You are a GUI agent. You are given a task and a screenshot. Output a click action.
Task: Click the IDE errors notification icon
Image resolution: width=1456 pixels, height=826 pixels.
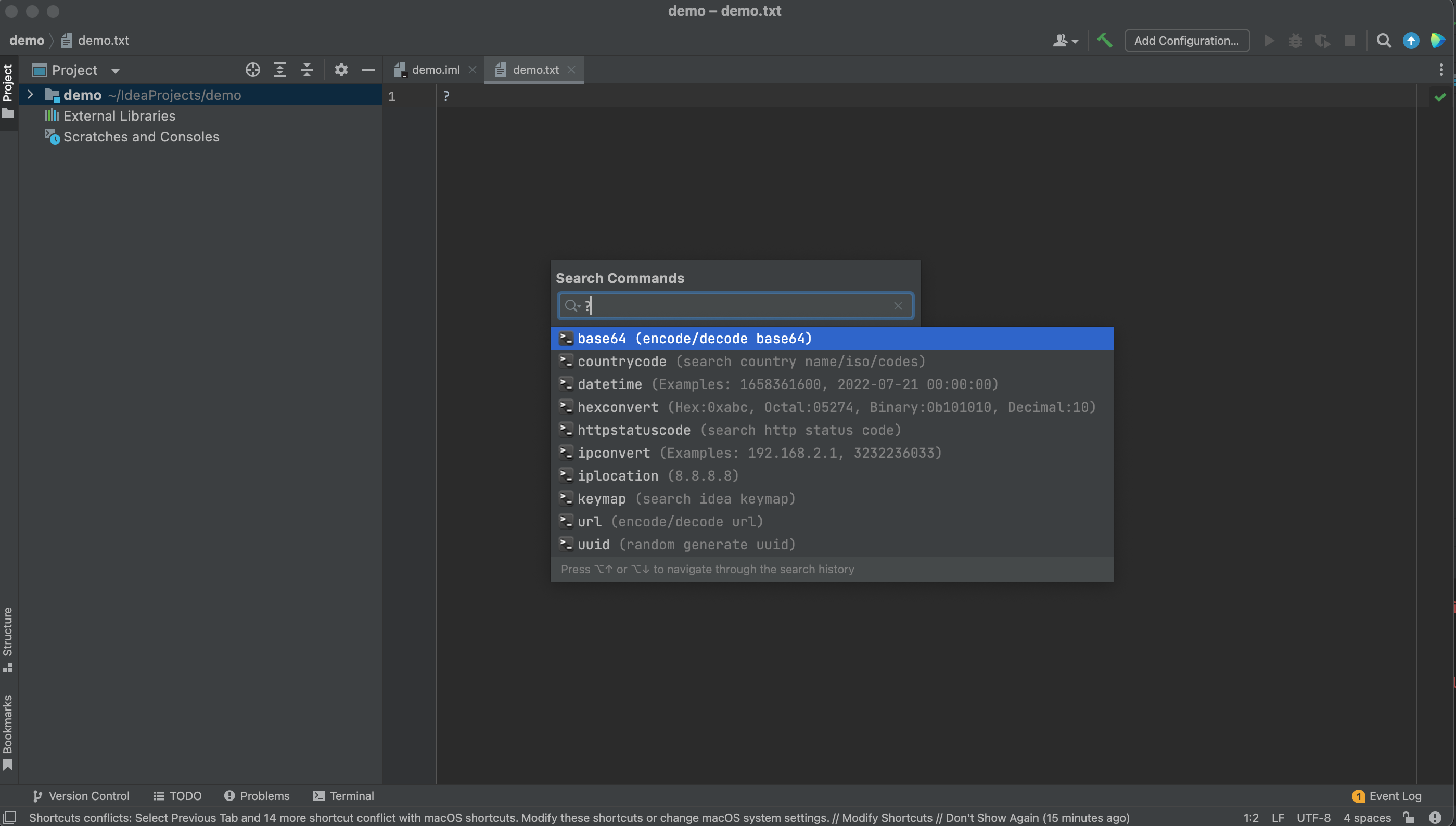[1435, 818]
